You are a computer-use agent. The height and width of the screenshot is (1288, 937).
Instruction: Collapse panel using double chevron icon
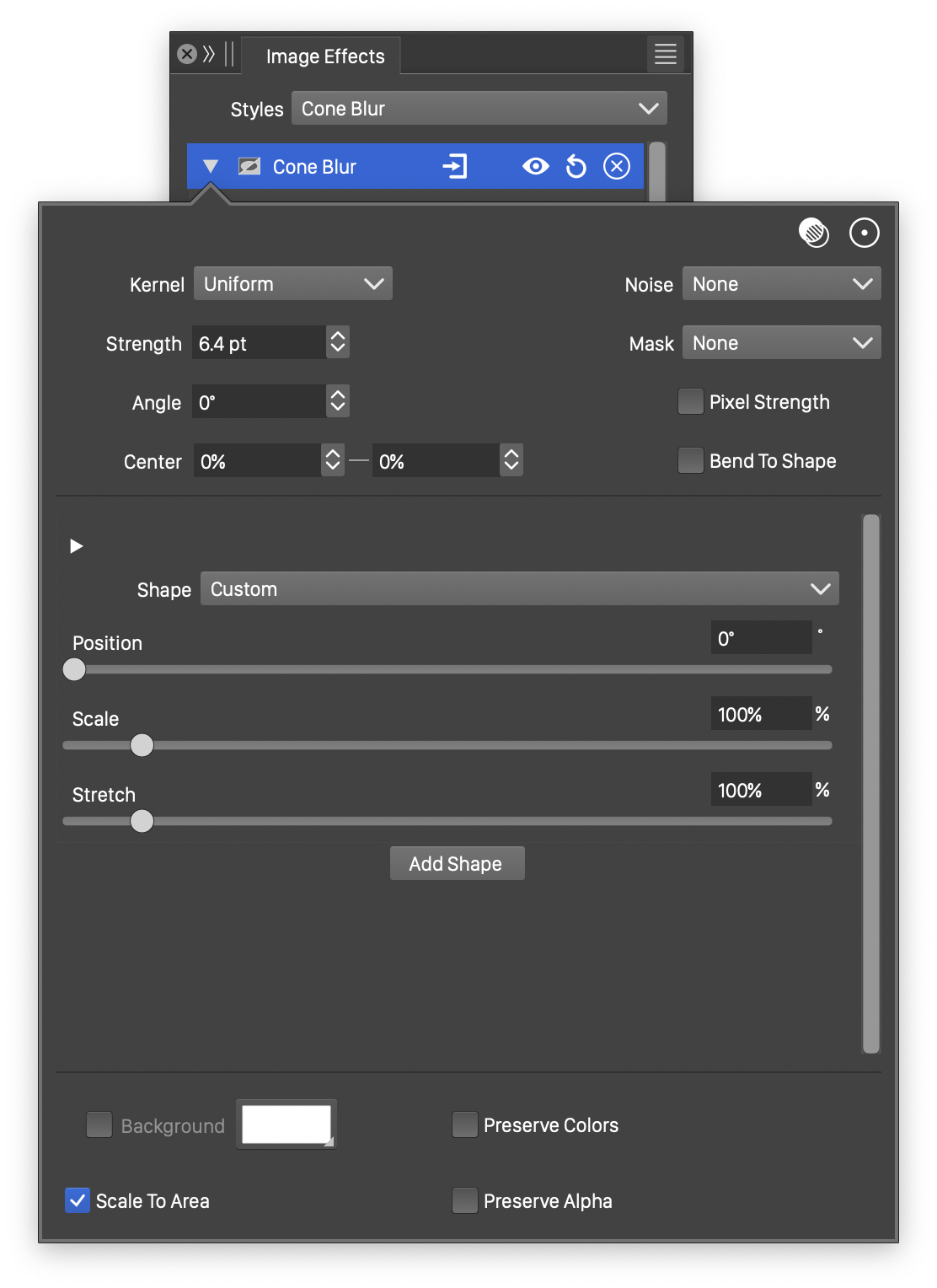point(209,55)
